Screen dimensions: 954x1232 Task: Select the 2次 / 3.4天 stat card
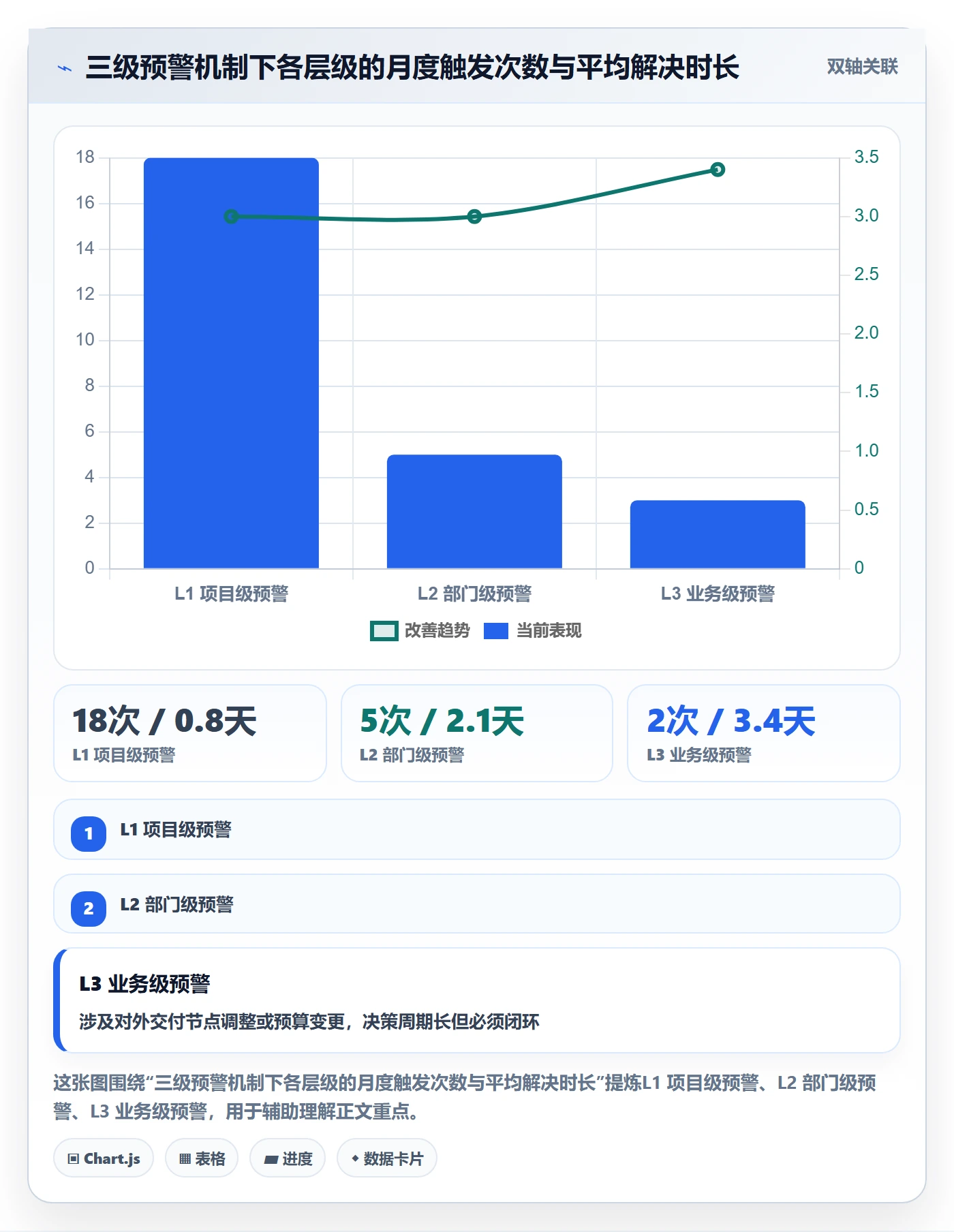[764, 733]
